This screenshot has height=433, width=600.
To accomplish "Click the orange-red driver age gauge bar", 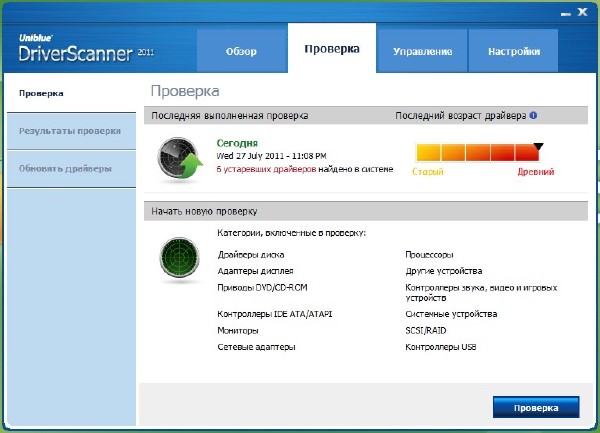I will click(x=478, y=153).
